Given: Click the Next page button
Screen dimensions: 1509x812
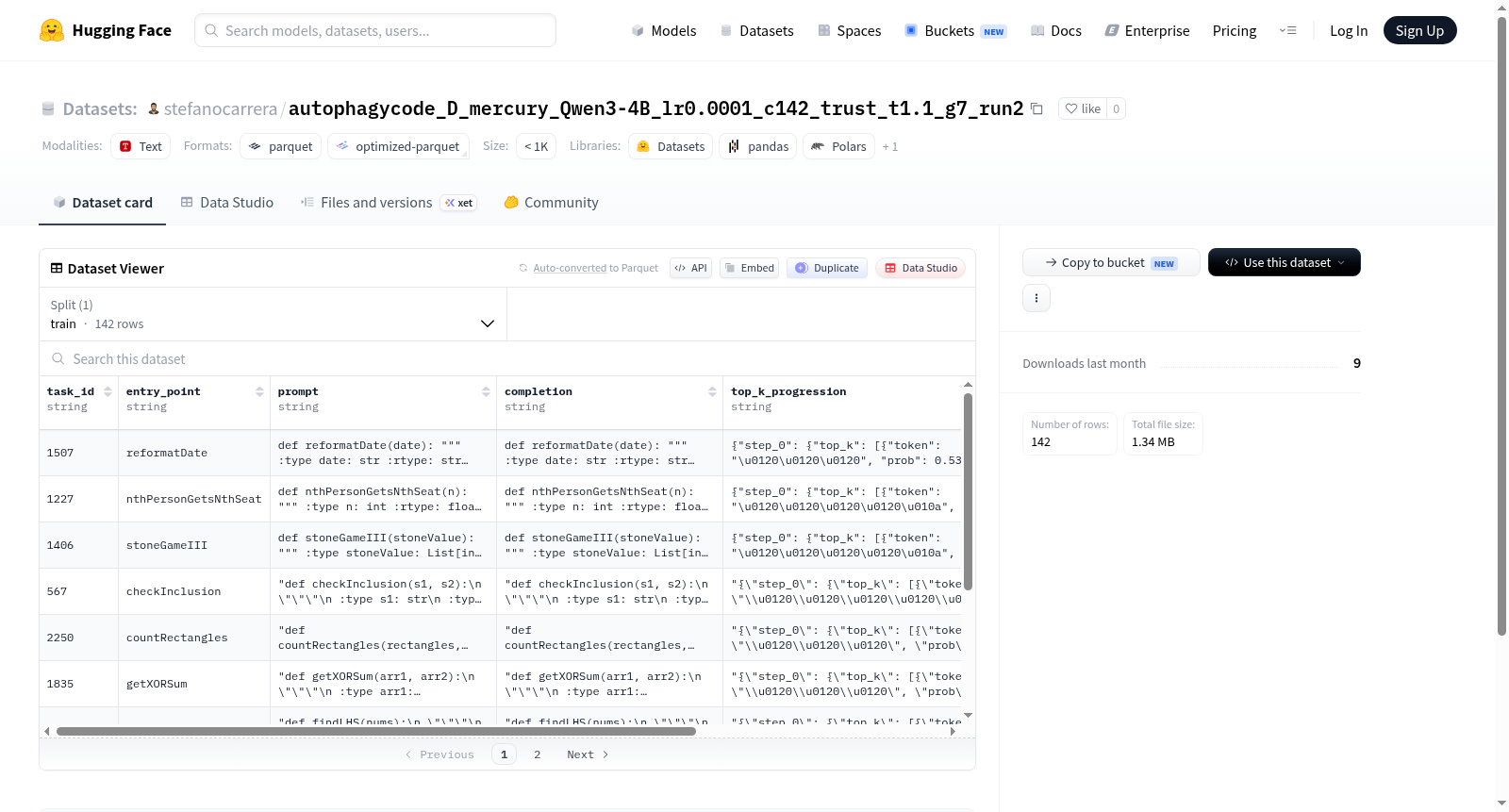Looking at the screenshot, I should click(588, 754).
